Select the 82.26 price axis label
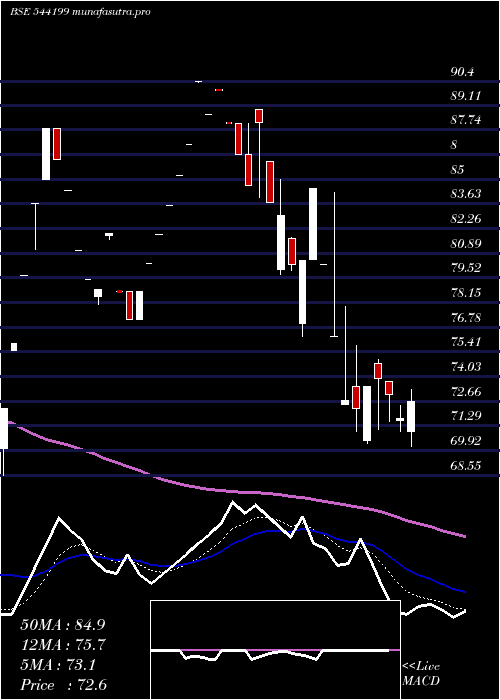Screen dimensions: 500x700 click(x=466, y=218)
